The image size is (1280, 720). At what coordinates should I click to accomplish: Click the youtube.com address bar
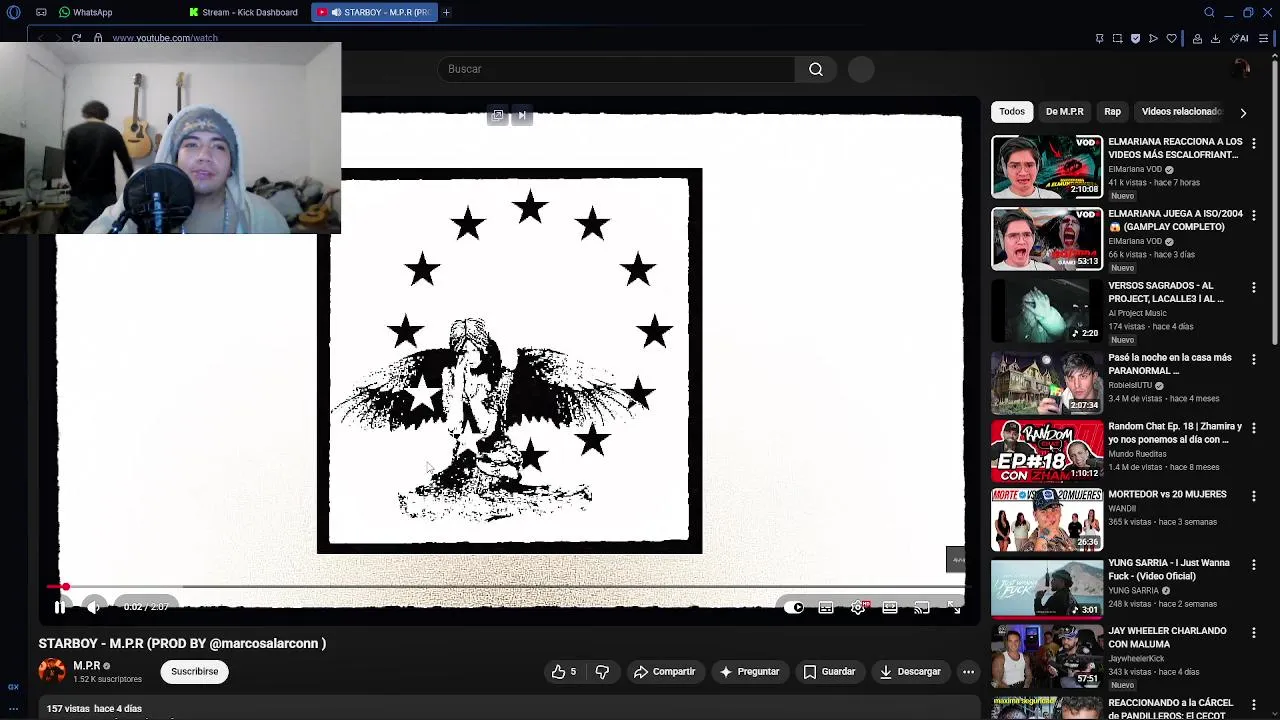165,38
